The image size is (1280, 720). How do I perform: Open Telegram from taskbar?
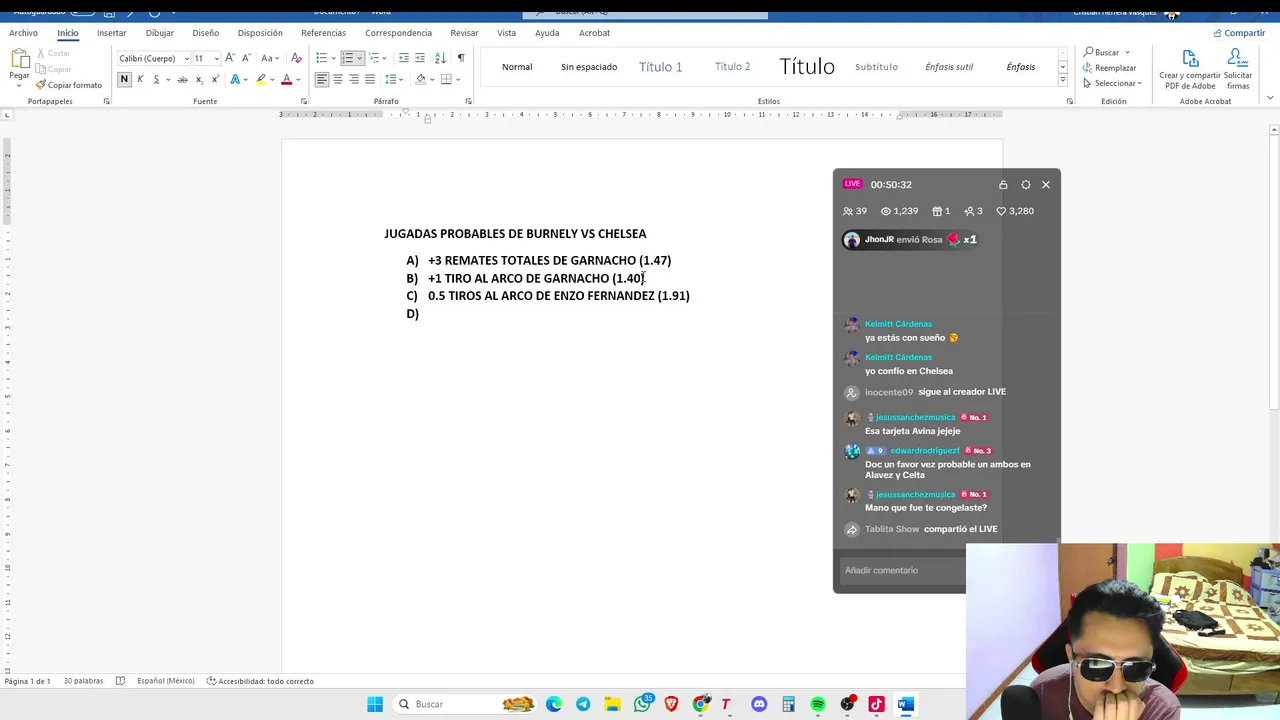click(x=583, y=704)
